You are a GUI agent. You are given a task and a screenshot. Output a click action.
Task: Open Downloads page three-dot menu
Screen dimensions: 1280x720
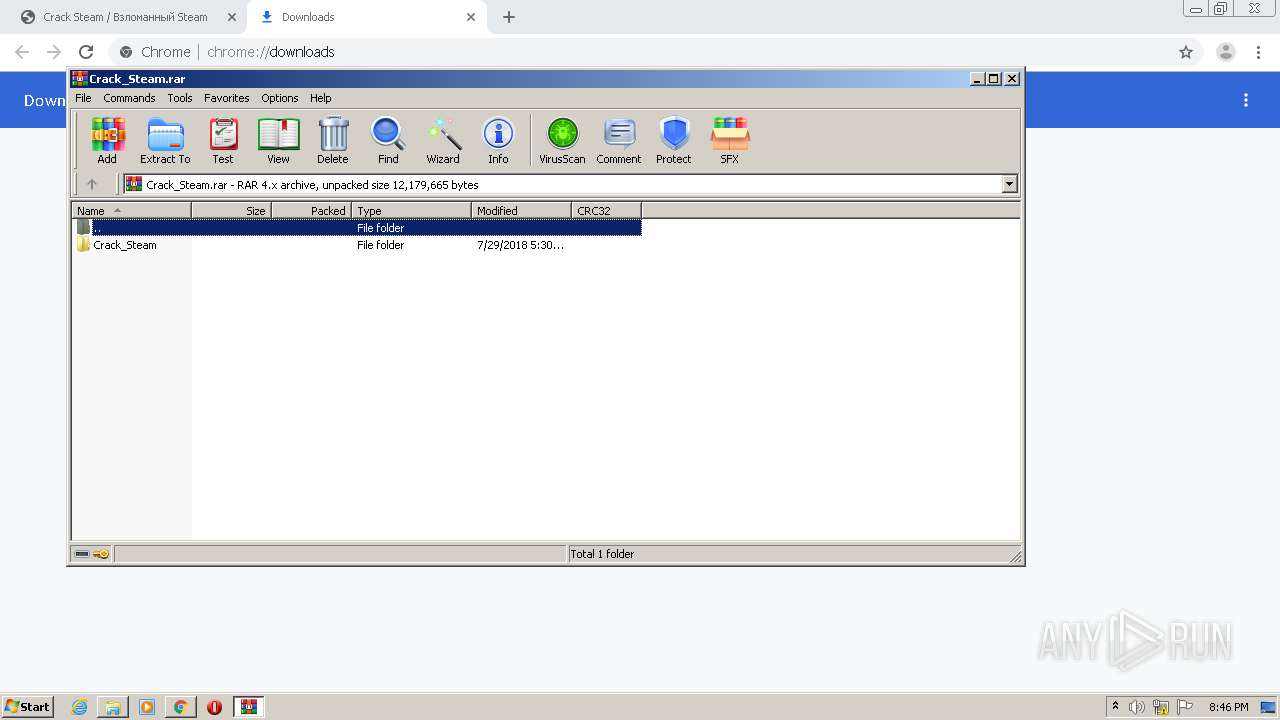1246,100
